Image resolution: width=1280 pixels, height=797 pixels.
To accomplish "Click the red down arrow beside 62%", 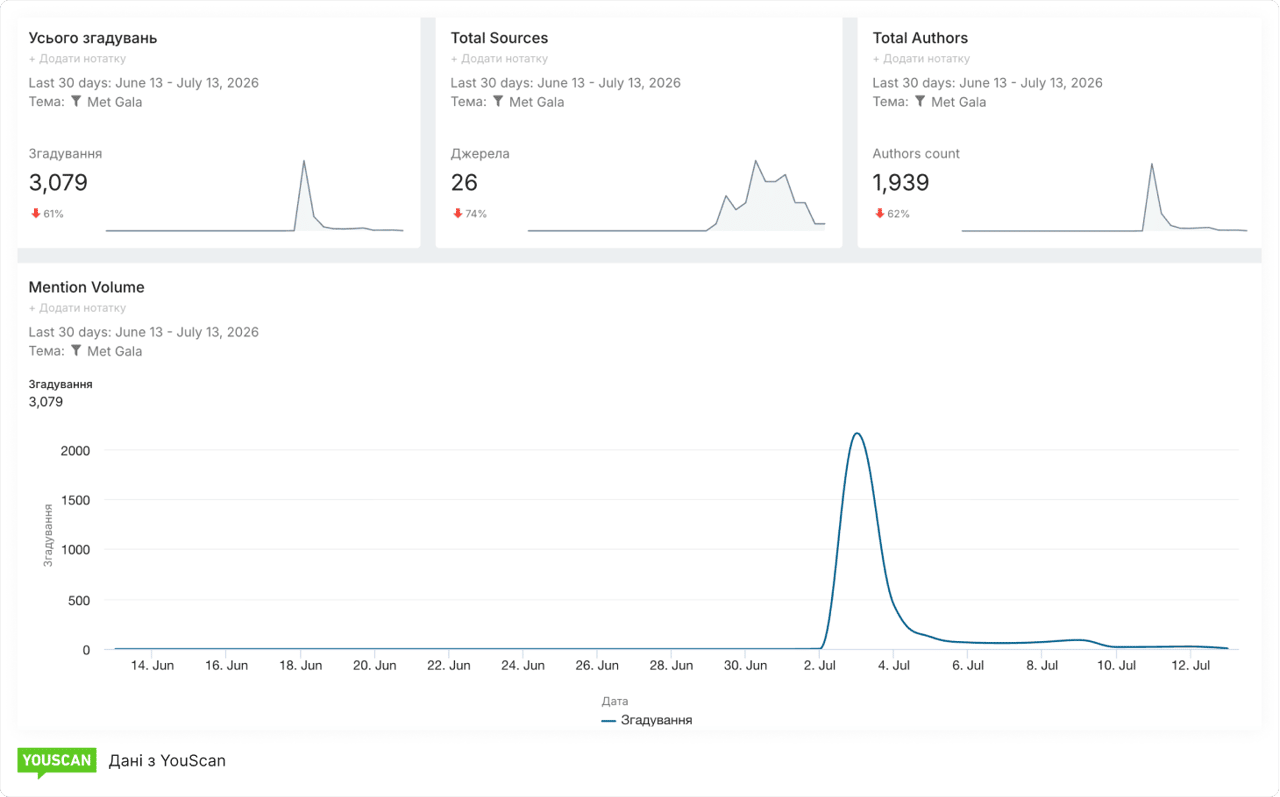I will (x=879, y=213).
